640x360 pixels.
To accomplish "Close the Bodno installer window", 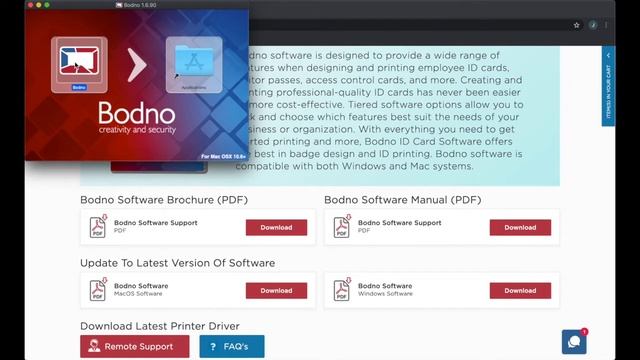I will 31,5.
